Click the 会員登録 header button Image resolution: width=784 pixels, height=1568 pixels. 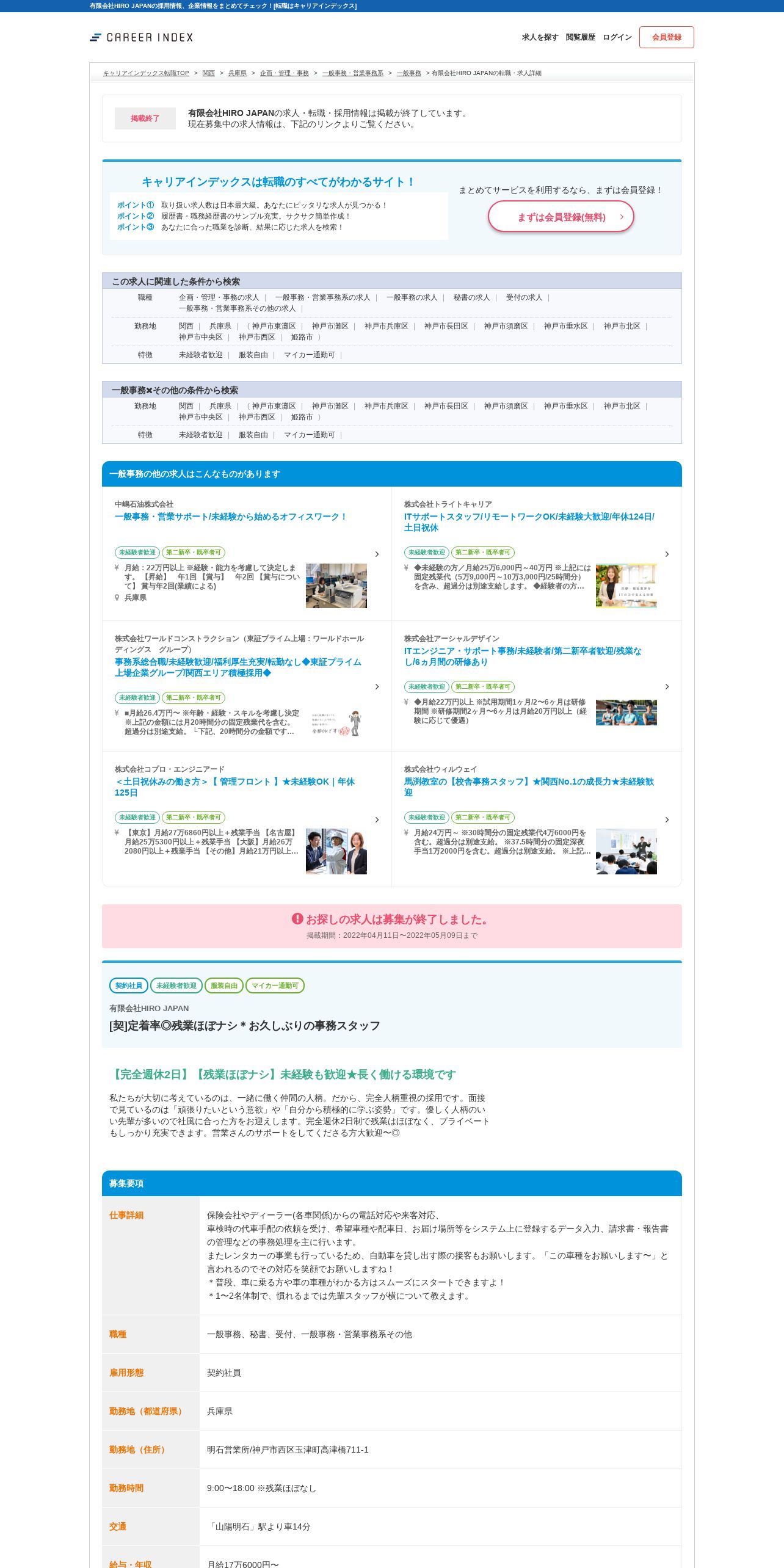click(x=667, y=37)
